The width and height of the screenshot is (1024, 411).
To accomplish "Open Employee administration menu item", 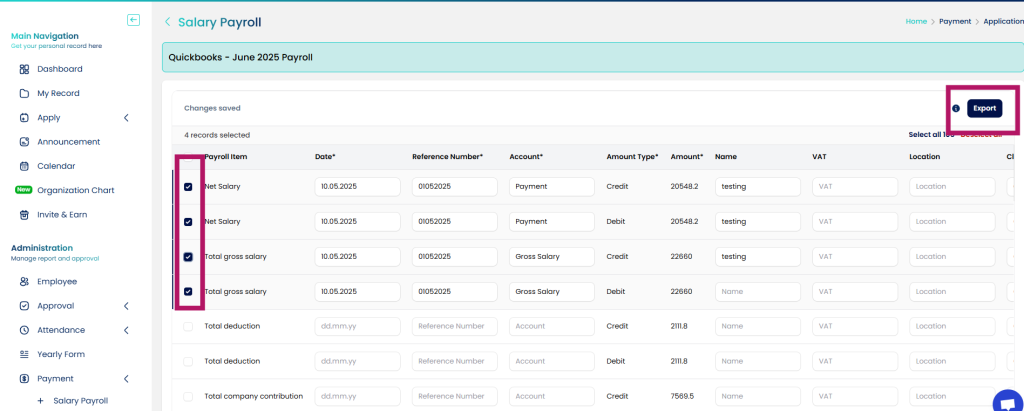I will [x=57, y=282].
